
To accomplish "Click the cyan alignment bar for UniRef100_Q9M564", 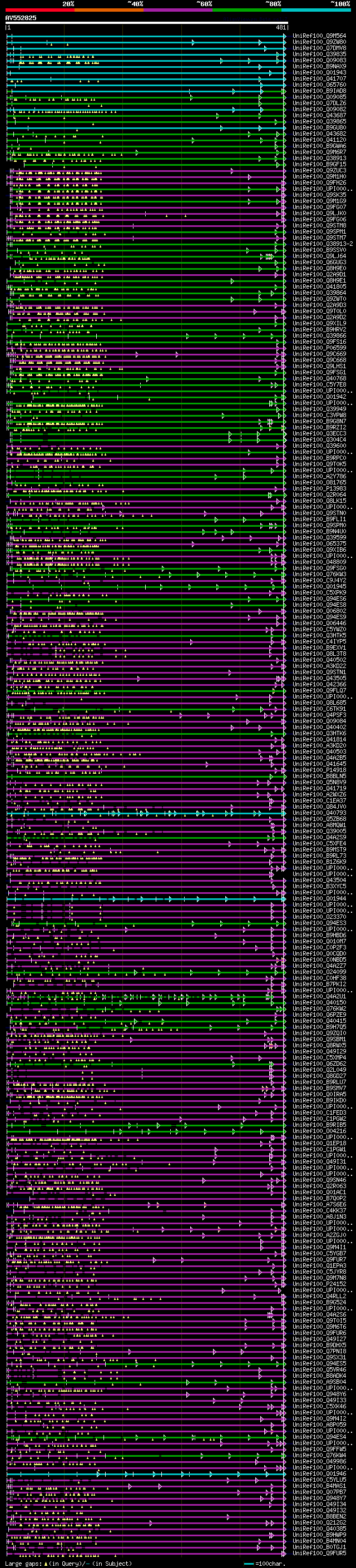I will (x=146, y=36).
